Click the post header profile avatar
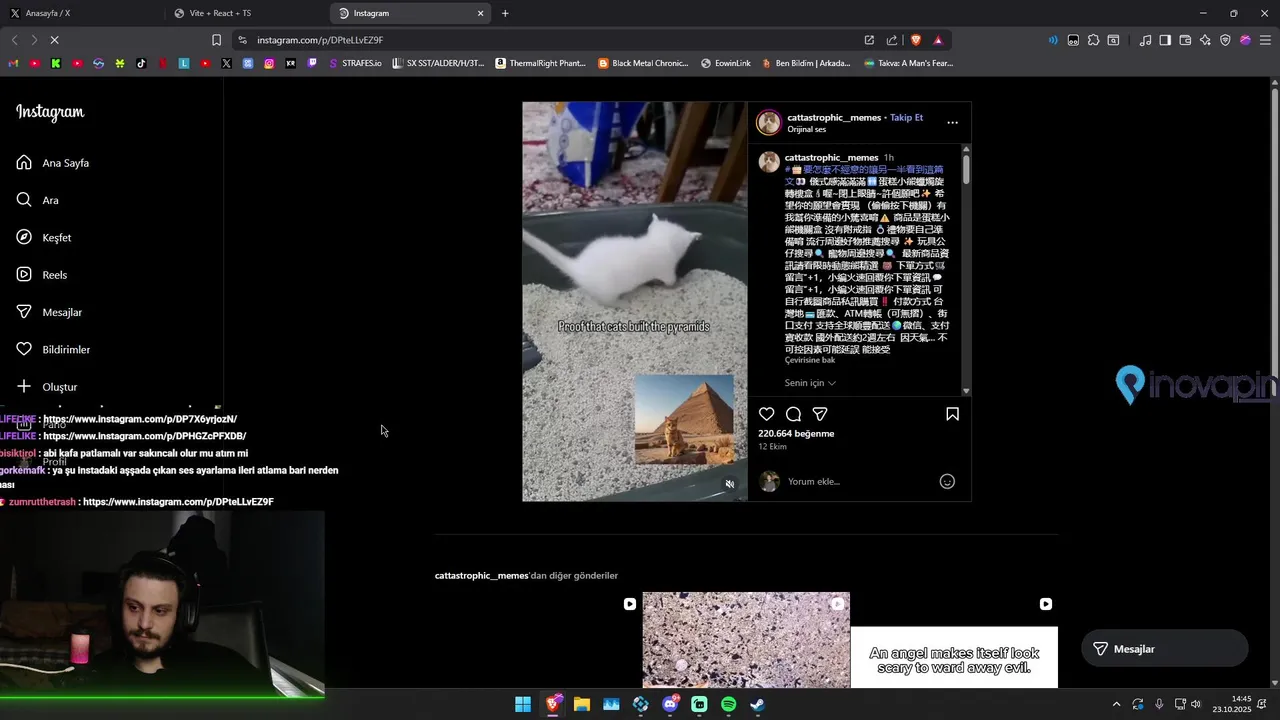 769,123
